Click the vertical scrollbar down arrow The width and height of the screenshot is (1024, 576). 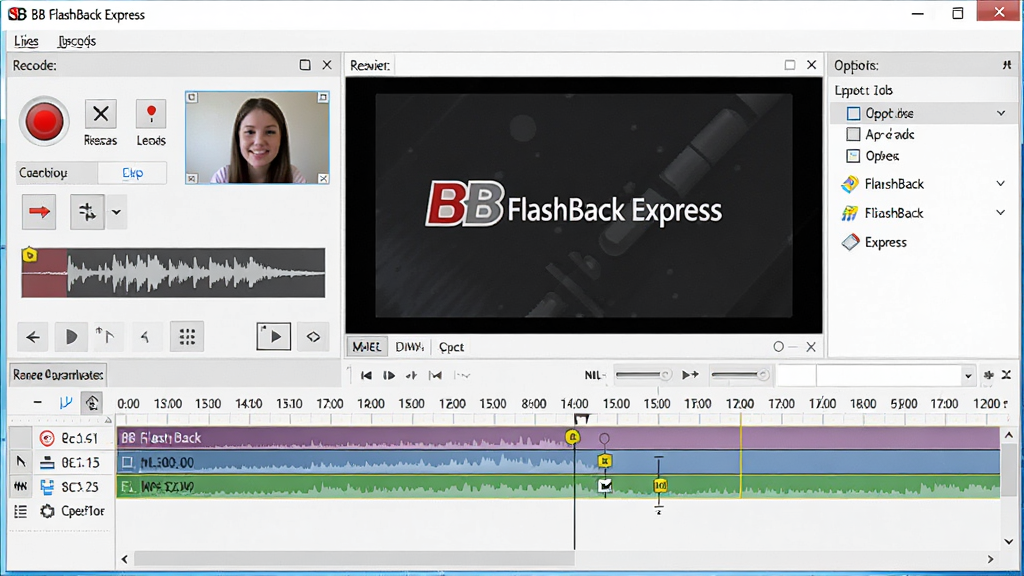point(1009,541)
